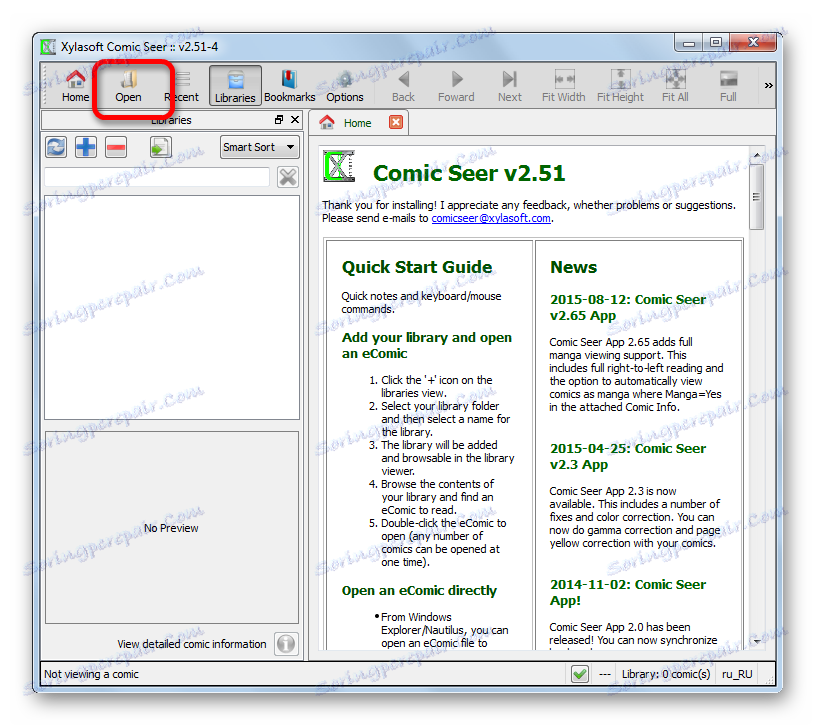This screenshot has height=726, width=816.
Task: Open the Options settings
Action: pyautogui.click(x=345, y=86)
